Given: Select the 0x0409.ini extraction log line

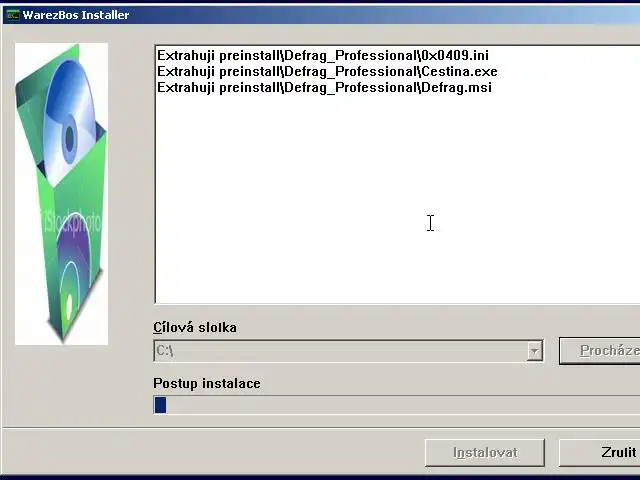Looking at the screenshot, I should (x=323, y=56).
